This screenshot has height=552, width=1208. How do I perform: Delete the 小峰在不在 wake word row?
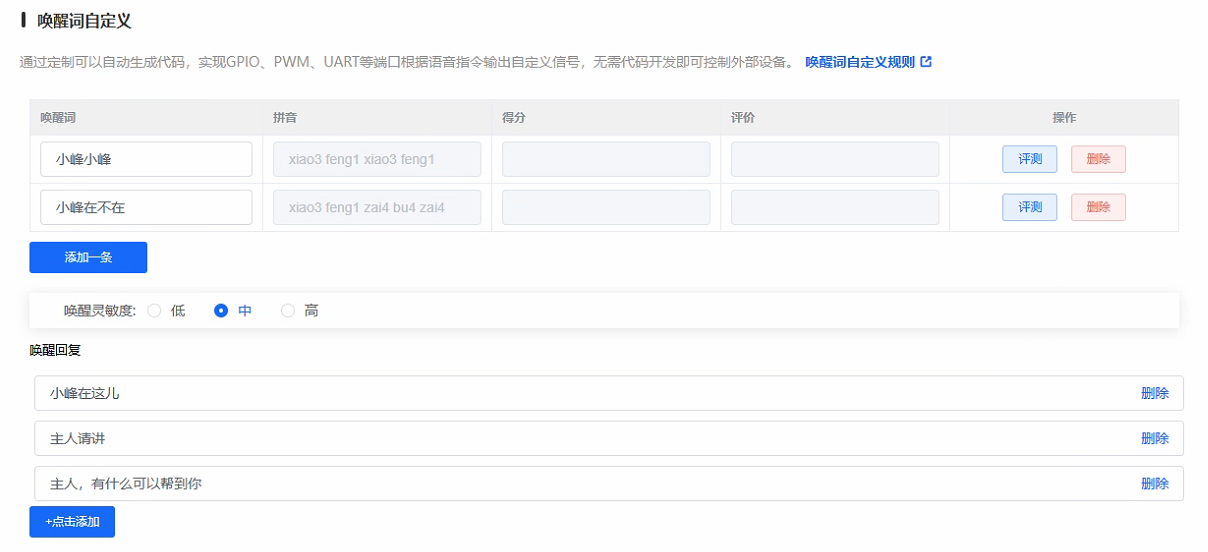pyautogui.click(x=1097, y=207)
